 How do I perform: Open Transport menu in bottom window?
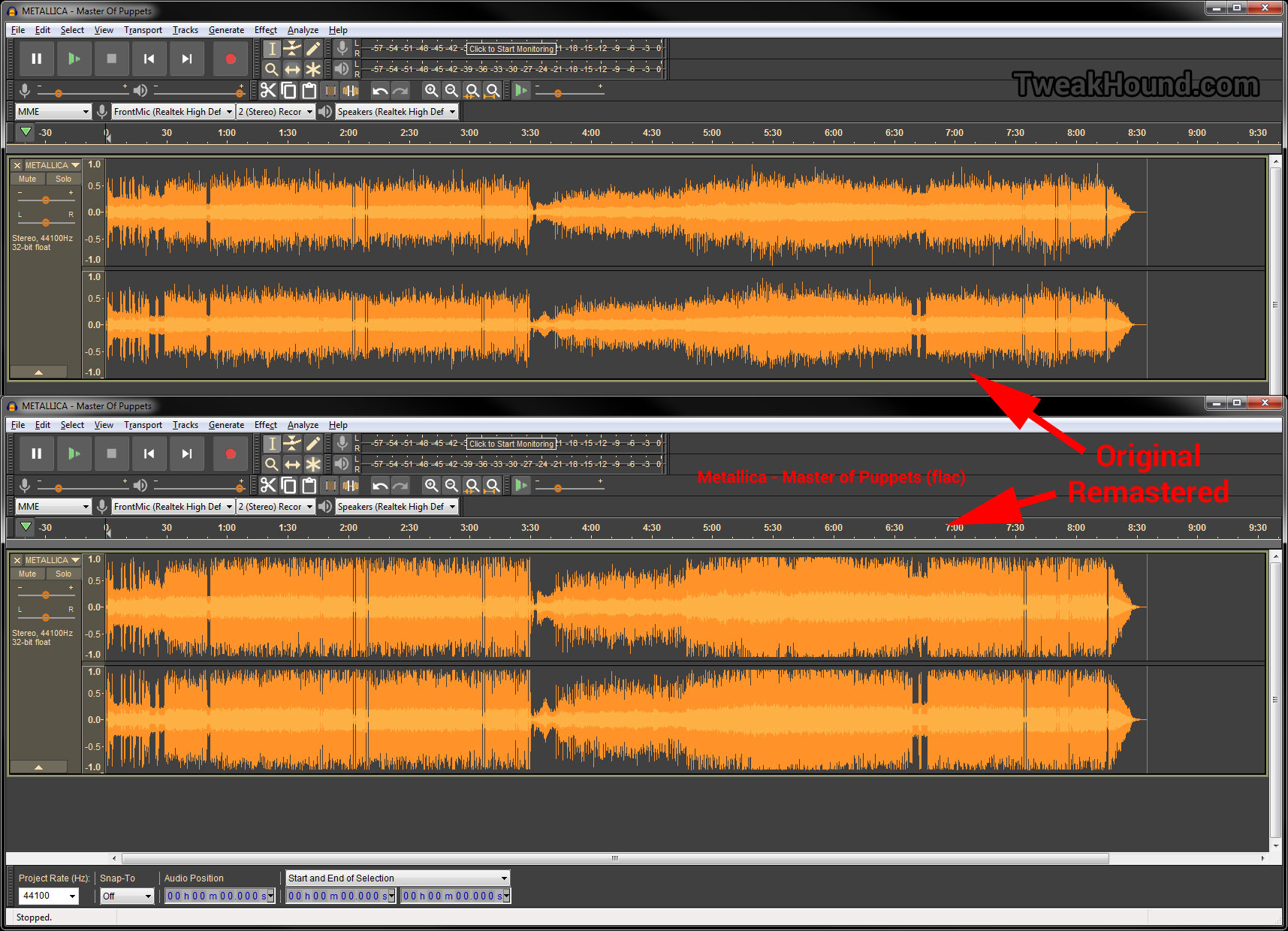pyautogui.click(x=143, y=425)
